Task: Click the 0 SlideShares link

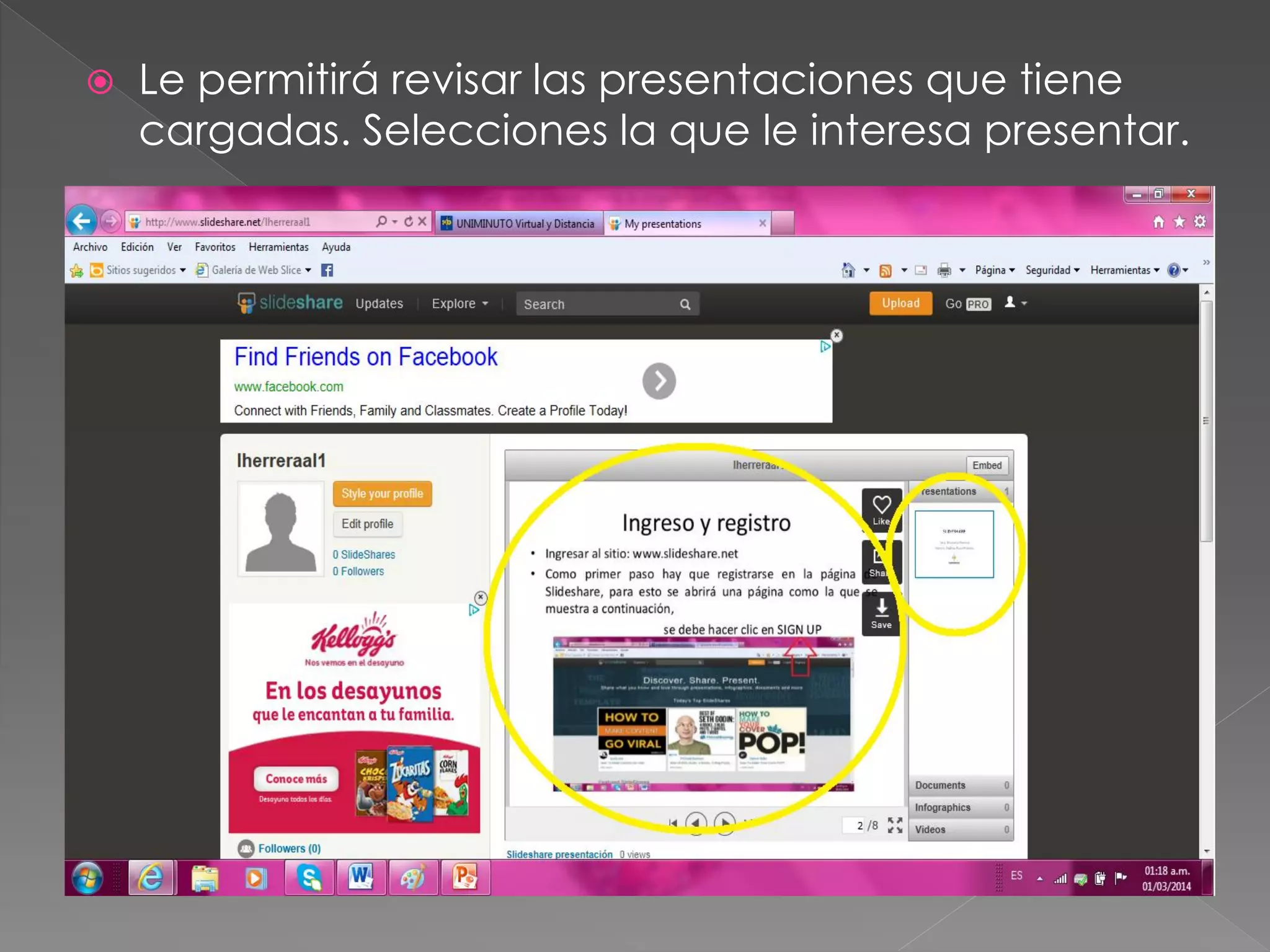Action: 363,555
